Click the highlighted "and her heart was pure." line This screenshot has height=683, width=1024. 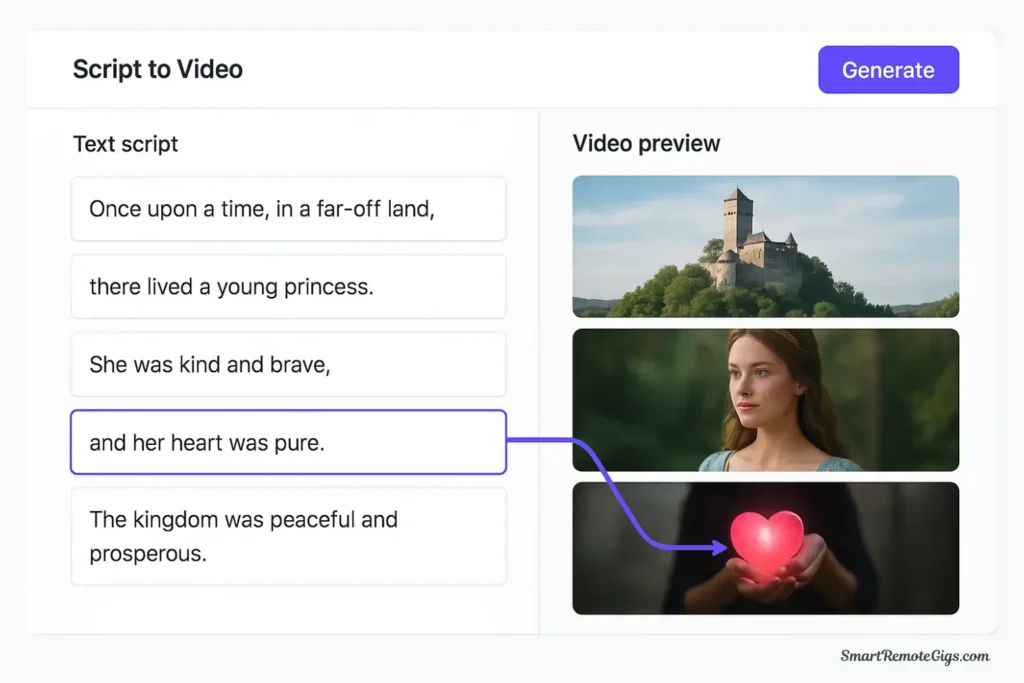tap(288, 442)
